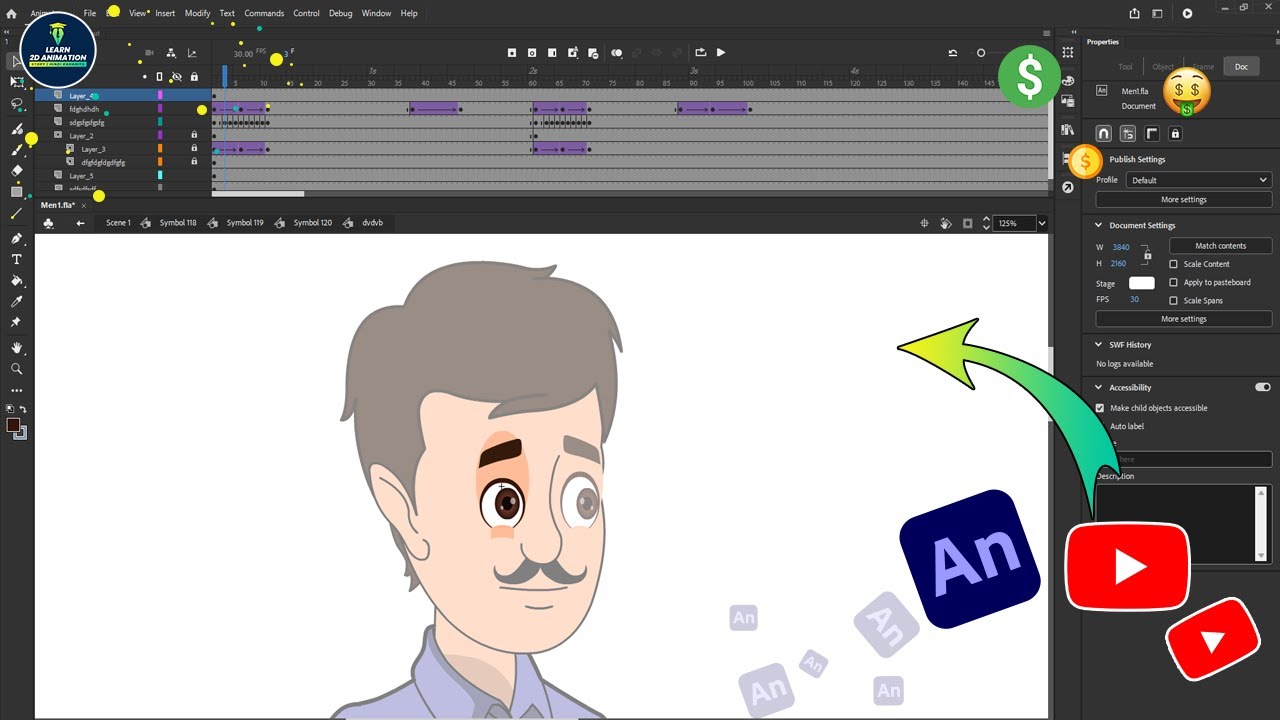Show parenting view in timeline
Screen dimensions: 1280x720
coord(171,53)
